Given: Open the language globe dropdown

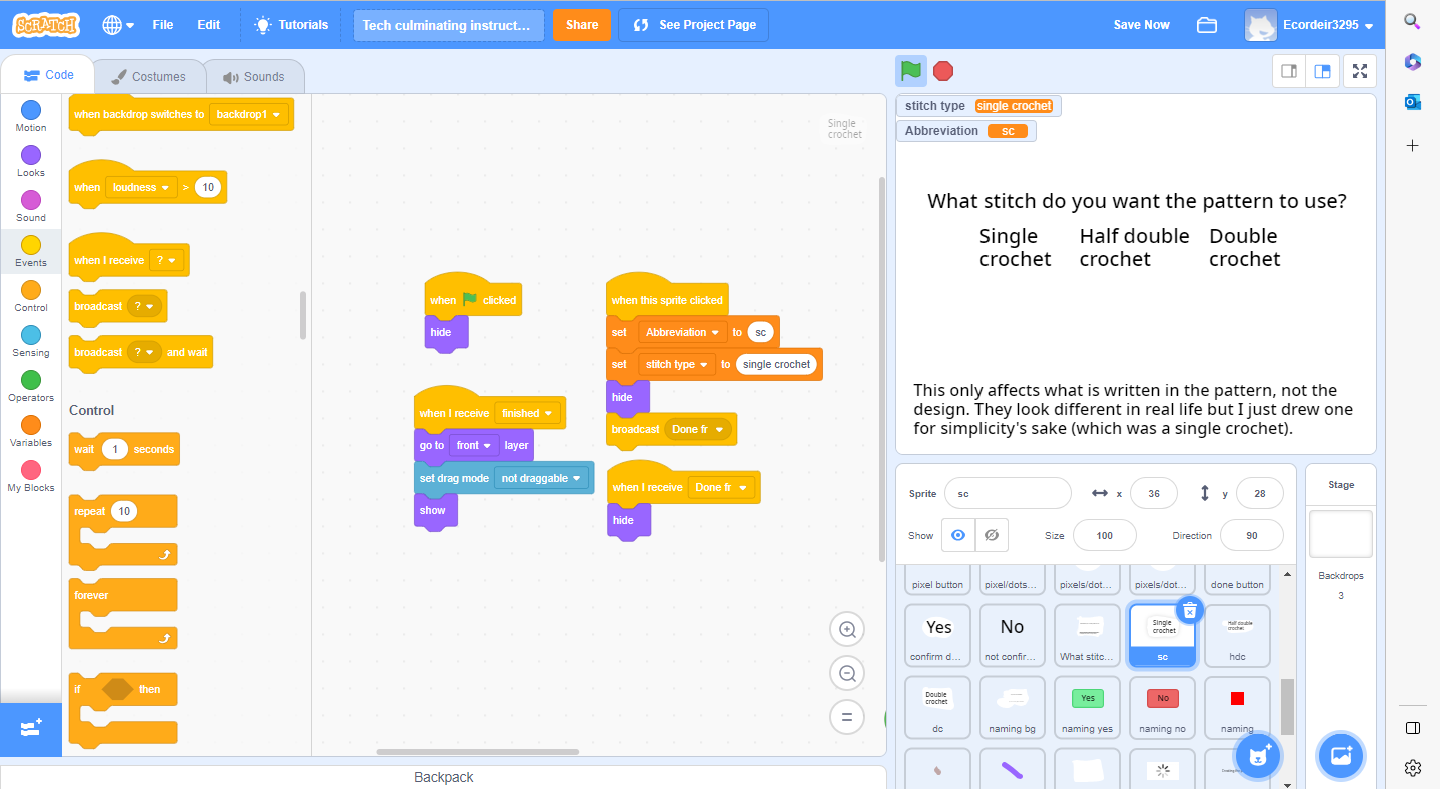Looking at the screenshot, I should pos(118,25).
